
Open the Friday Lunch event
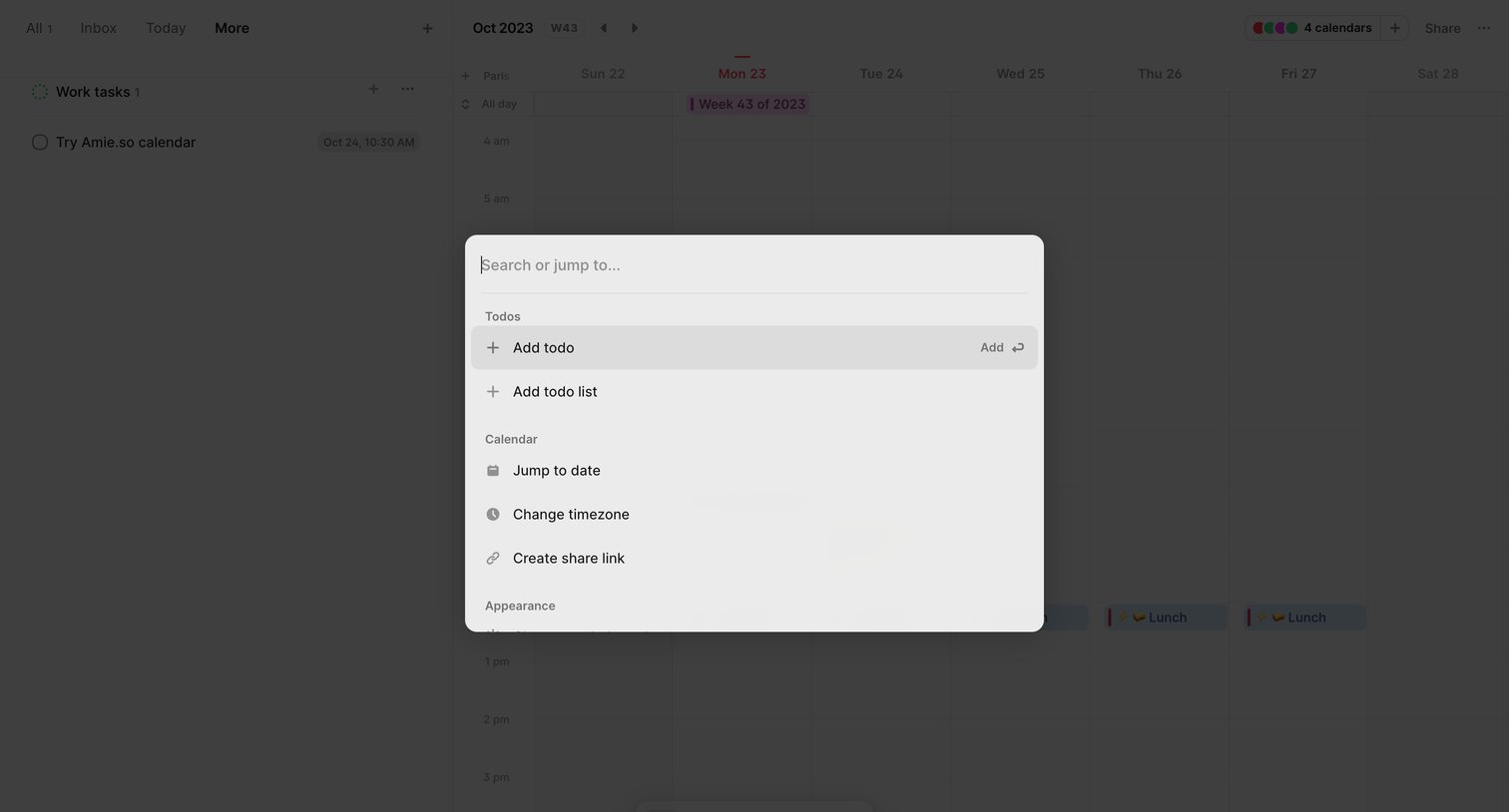pyautogui.click(x=1305, y=617)
